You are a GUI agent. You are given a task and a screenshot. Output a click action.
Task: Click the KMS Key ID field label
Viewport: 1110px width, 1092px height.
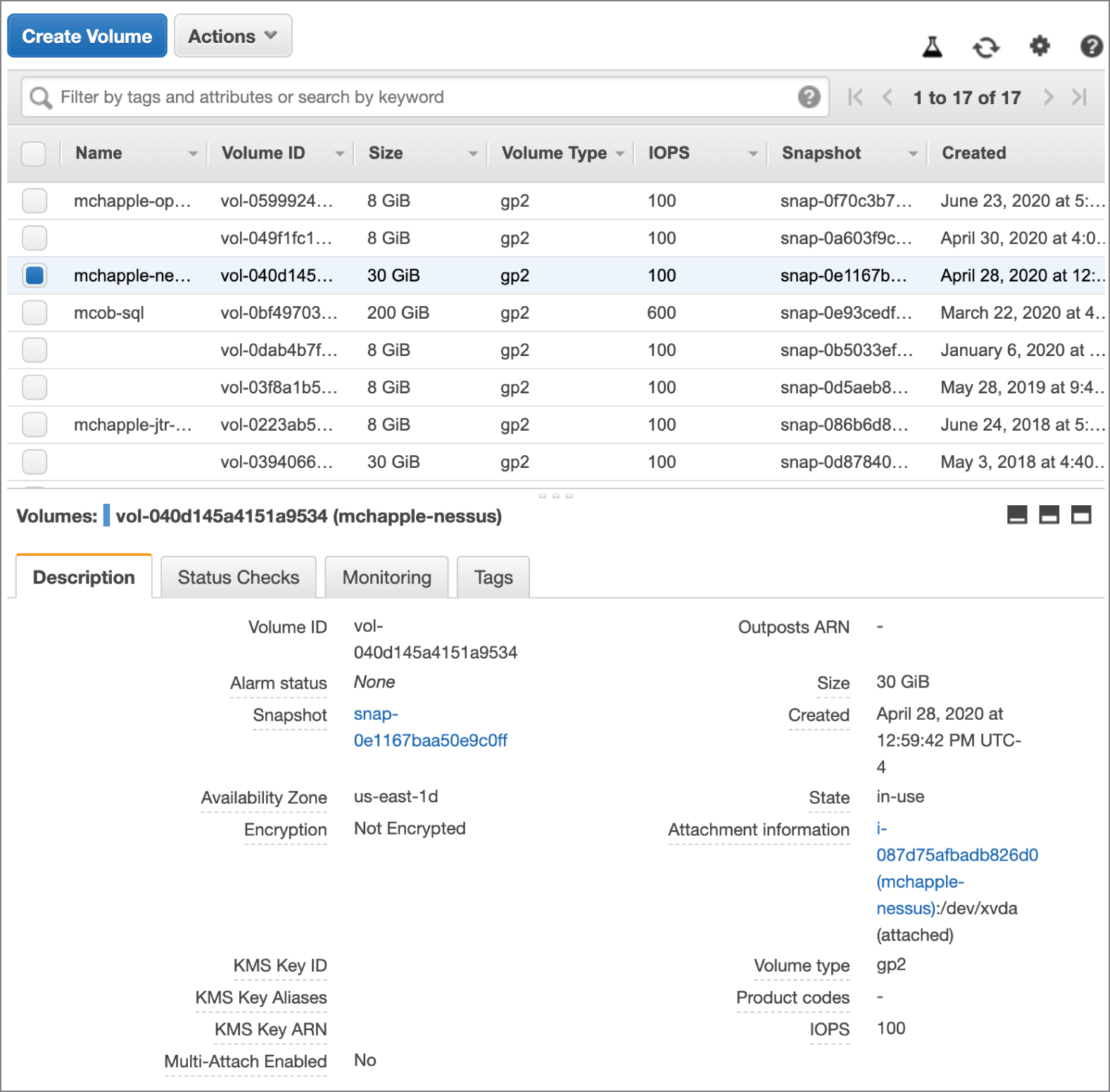[x=280, y=965]
